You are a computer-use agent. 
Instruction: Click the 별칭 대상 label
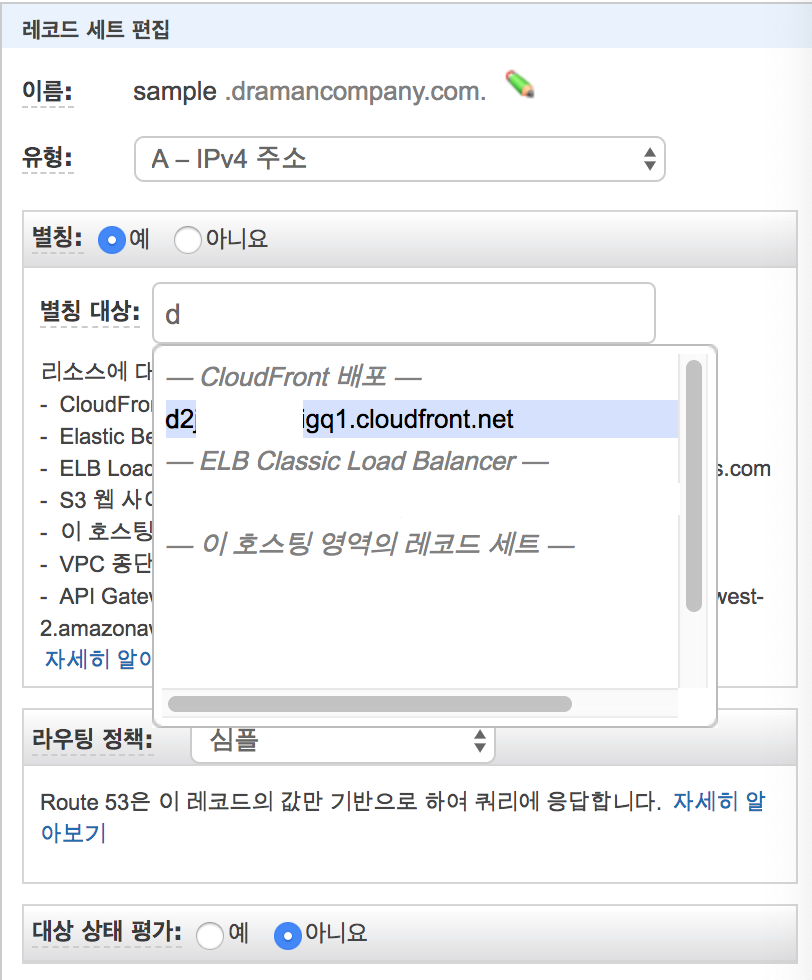[x=90, y=311]
